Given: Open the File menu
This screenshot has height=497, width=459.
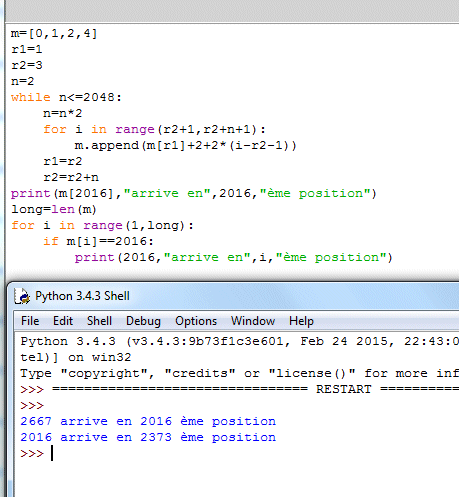Looking at the screenshot, I should 30,321.
